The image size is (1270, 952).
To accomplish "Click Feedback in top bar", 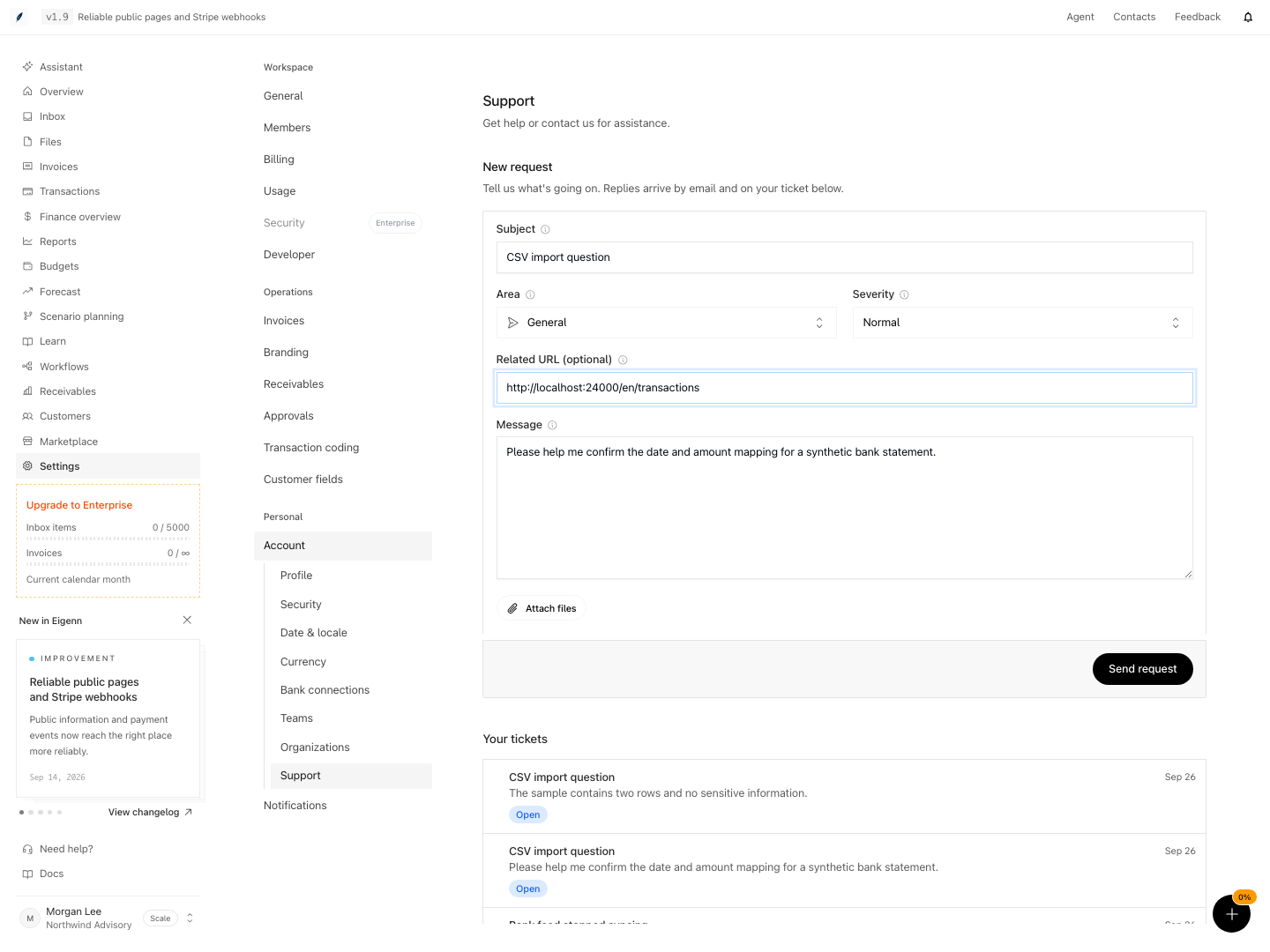I will coord(1198,17).
